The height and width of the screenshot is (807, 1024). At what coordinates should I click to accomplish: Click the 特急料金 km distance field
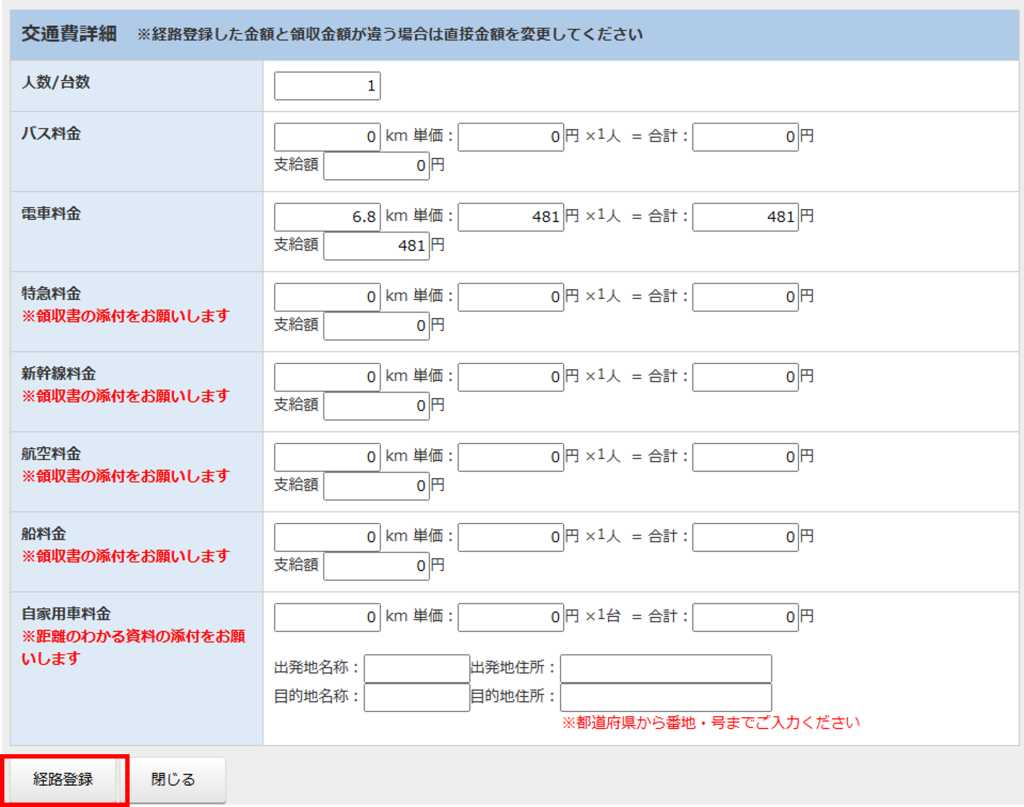click(327, 297)
